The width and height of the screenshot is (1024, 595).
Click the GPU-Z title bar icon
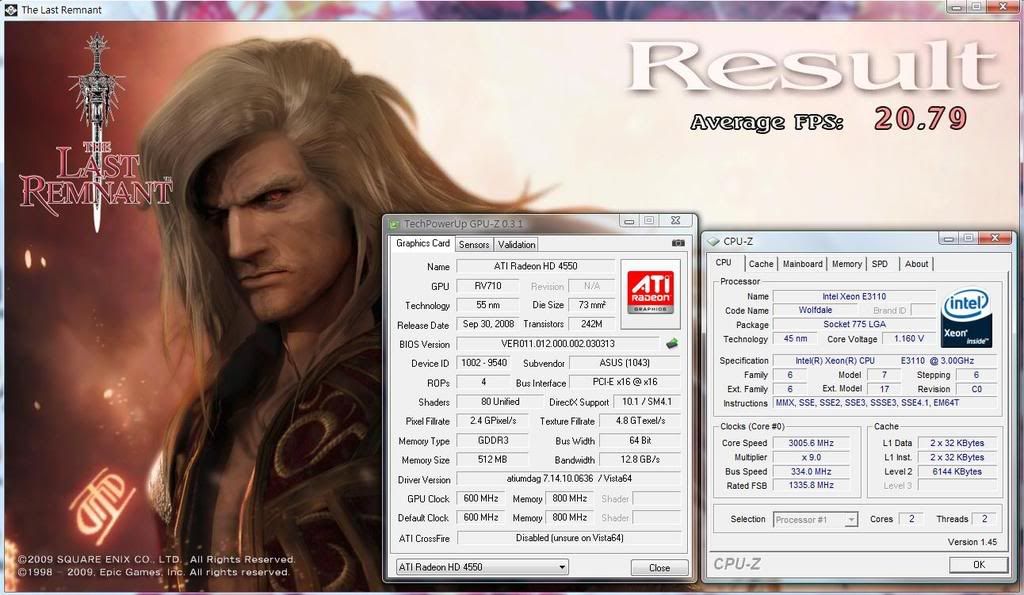pos(394,223)
